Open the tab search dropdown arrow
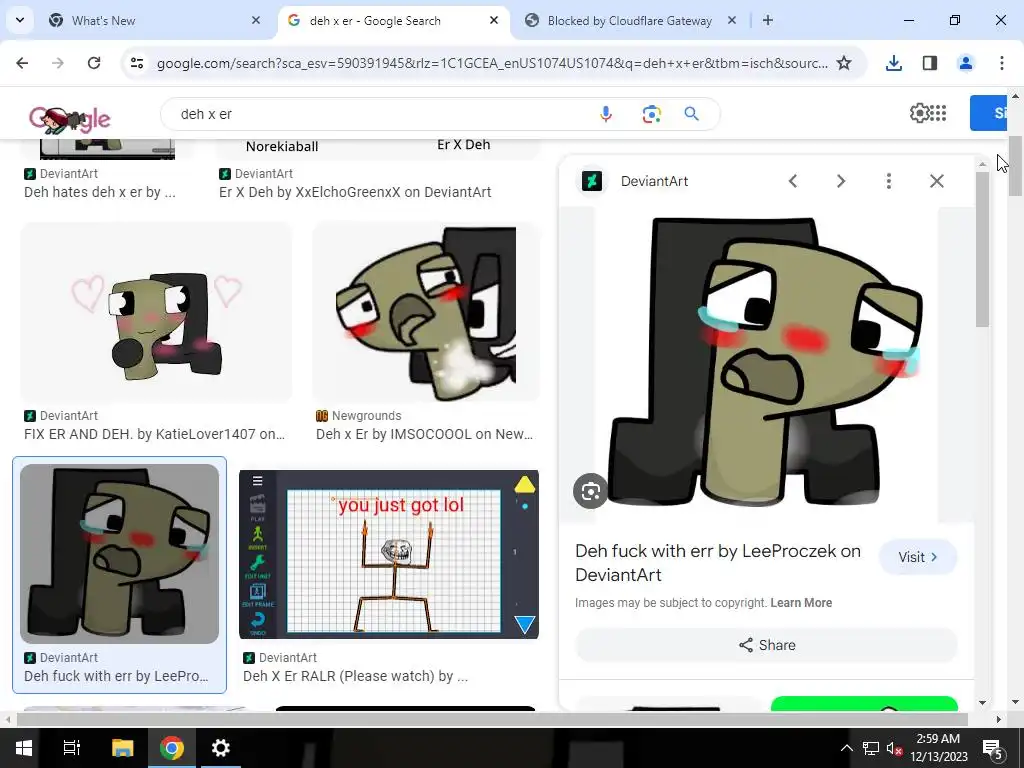1024x768 pixels. tap(20, 20)
